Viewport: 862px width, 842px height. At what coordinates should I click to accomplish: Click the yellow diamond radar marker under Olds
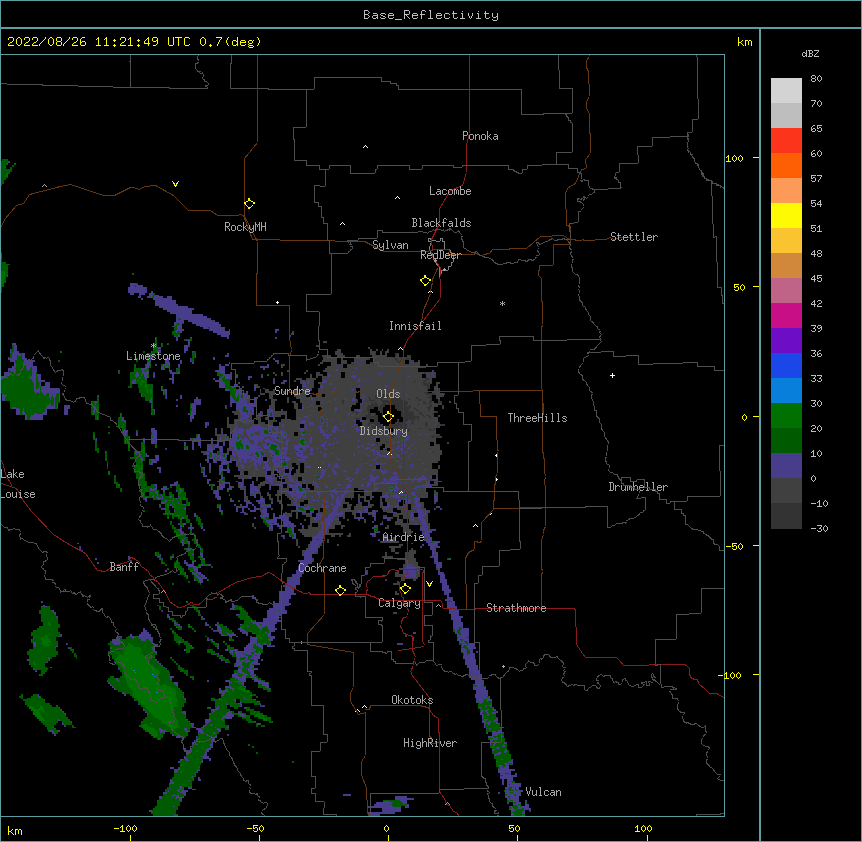[x=388, y=417]
